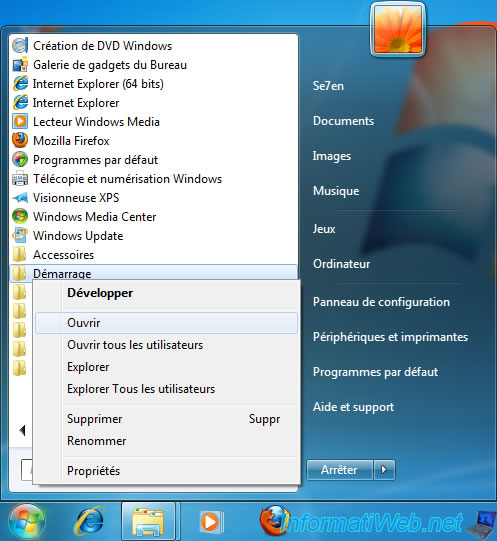497x541 pixels.
Task: Launch Création de DVD Windows
Action: point(154,46)
